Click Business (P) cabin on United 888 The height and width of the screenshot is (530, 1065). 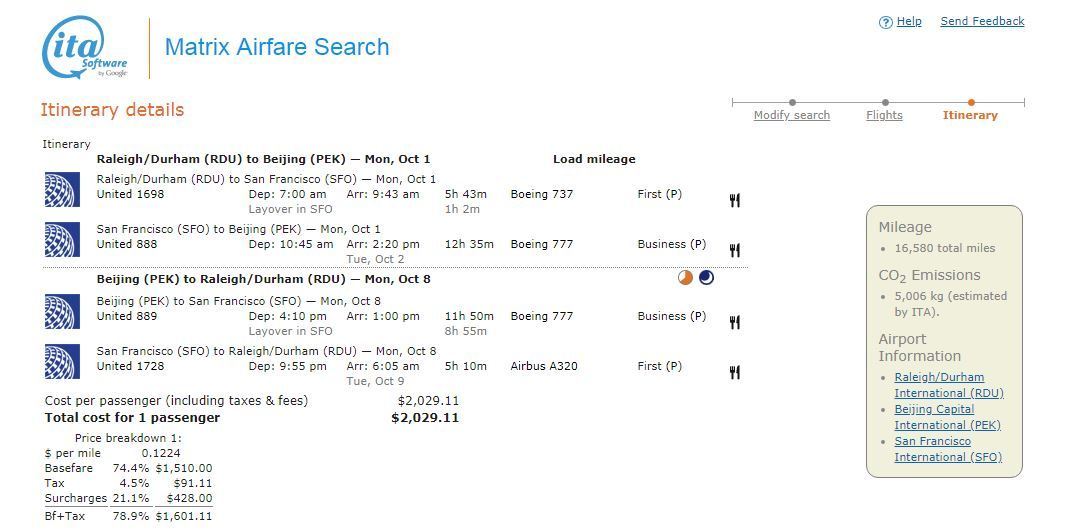[672, 244]
